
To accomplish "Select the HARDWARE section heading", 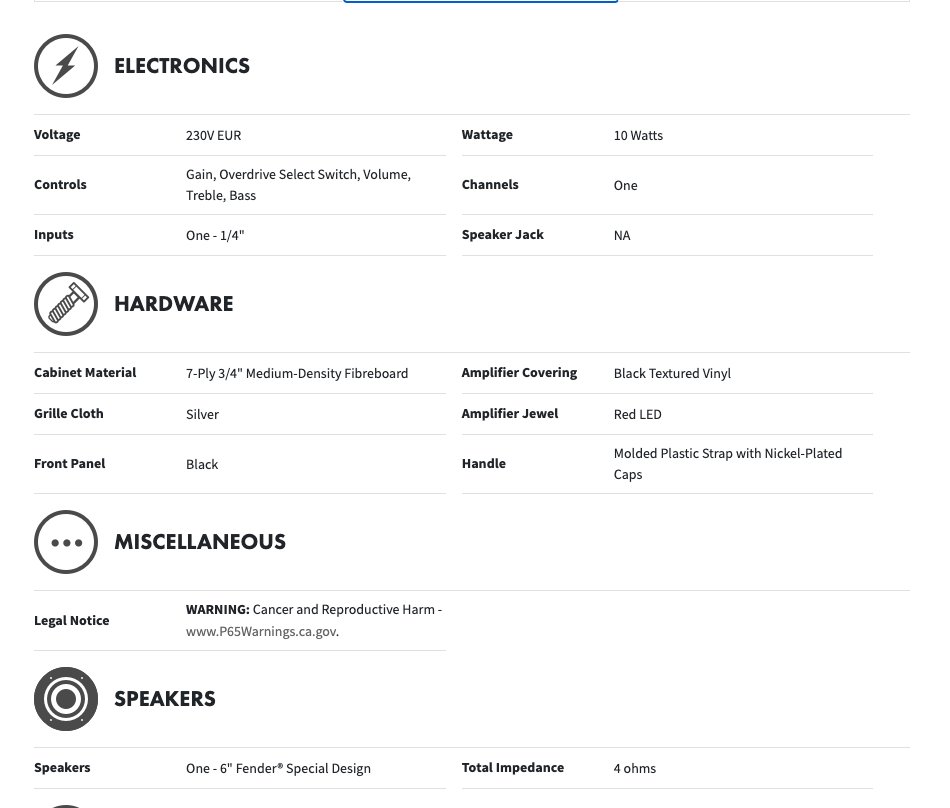I will tap(174, 304).
